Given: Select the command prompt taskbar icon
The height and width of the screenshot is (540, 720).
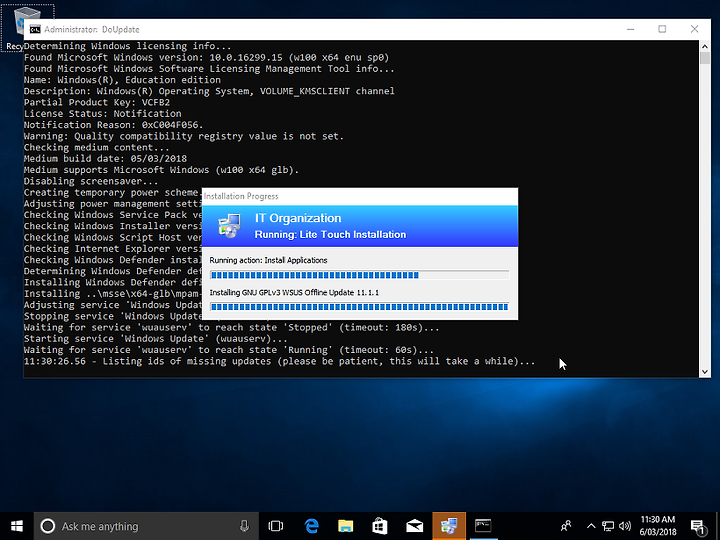Looking at the screenshot, I should click(x=483, y=526).
